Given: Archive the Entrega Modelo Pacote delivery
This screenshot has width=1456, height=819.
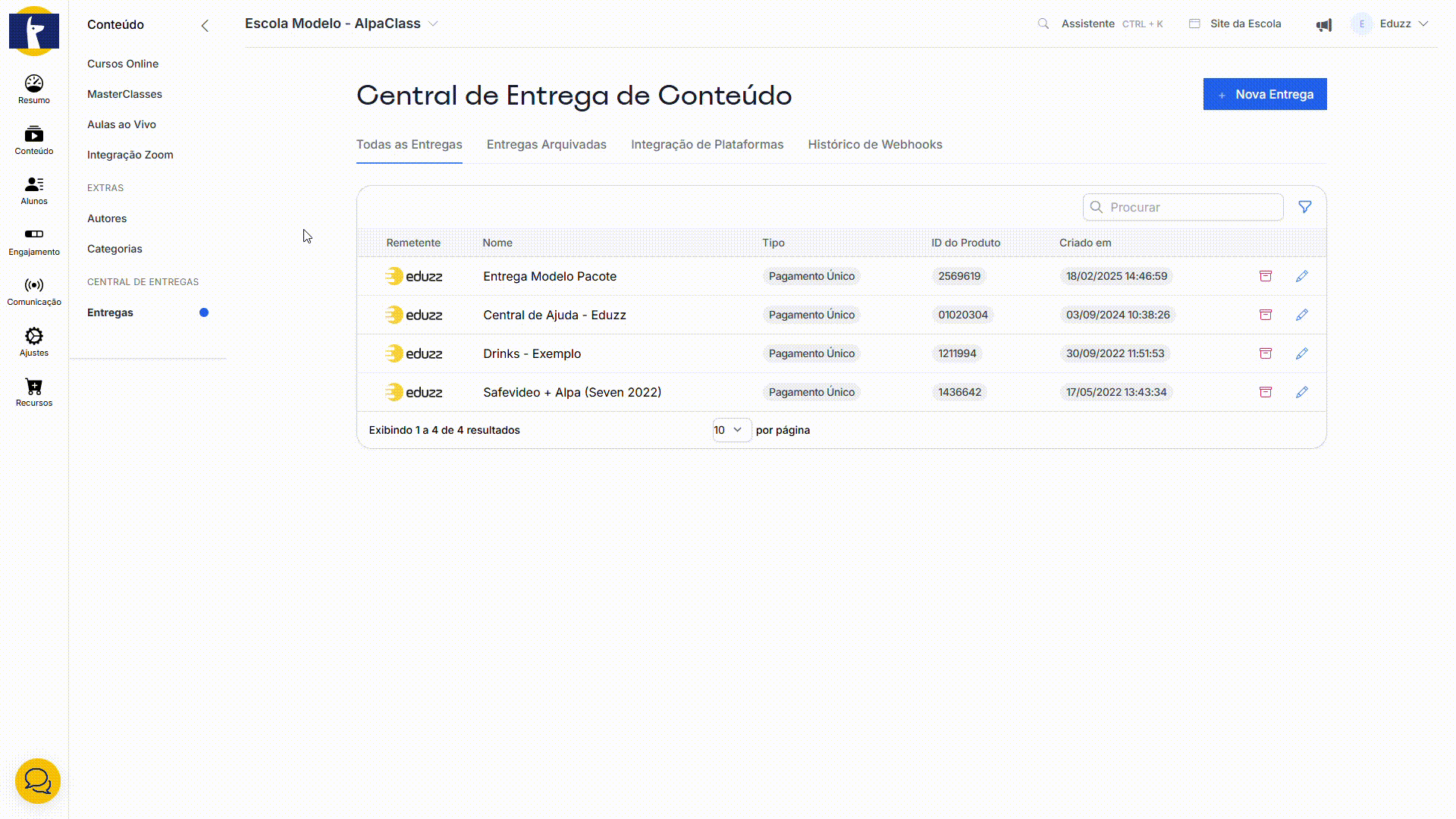Looking at the screenshot, I should click(x=1265, y=276).
